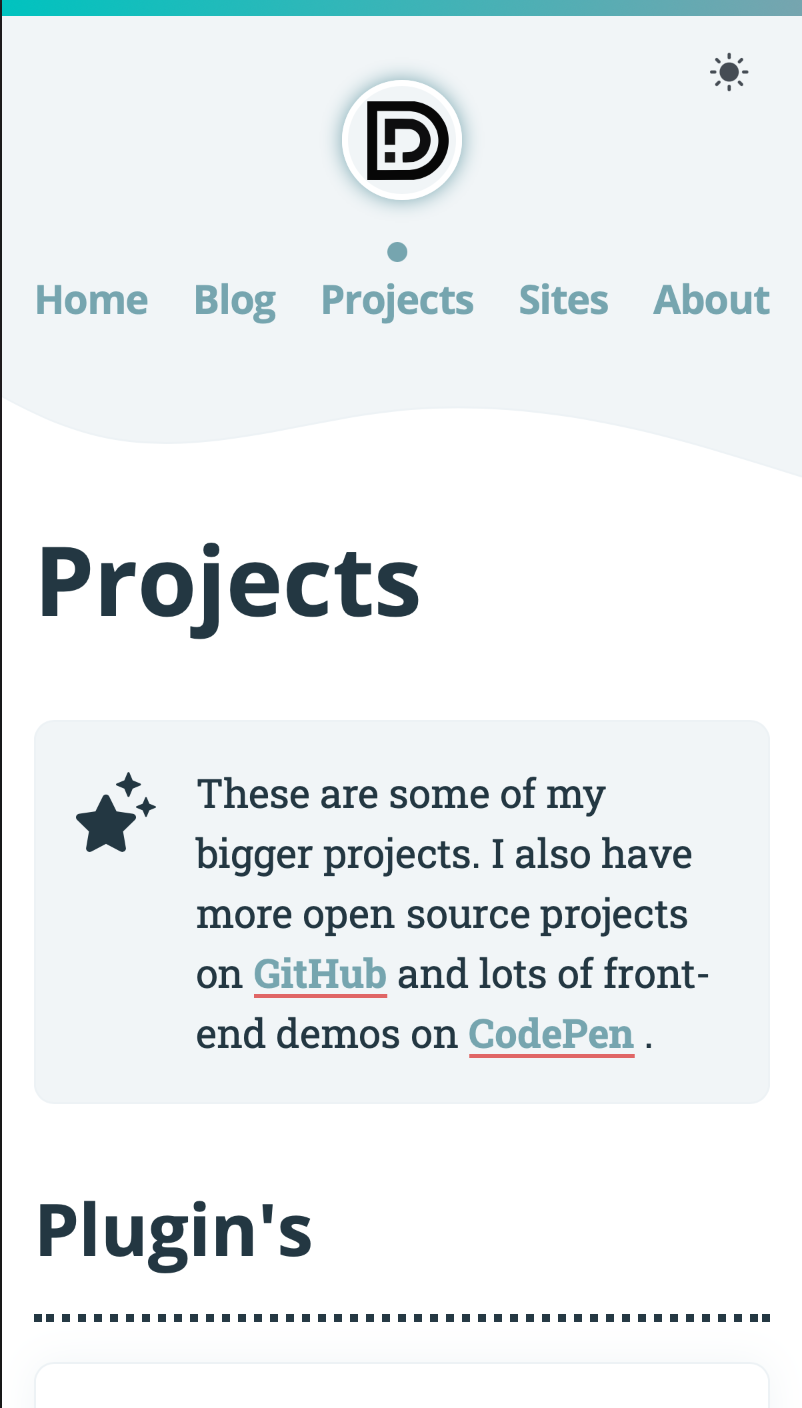This screenshot has width=802, height=1408.
Task: Click the sparkling stars icon
Action: pos(116,814)
